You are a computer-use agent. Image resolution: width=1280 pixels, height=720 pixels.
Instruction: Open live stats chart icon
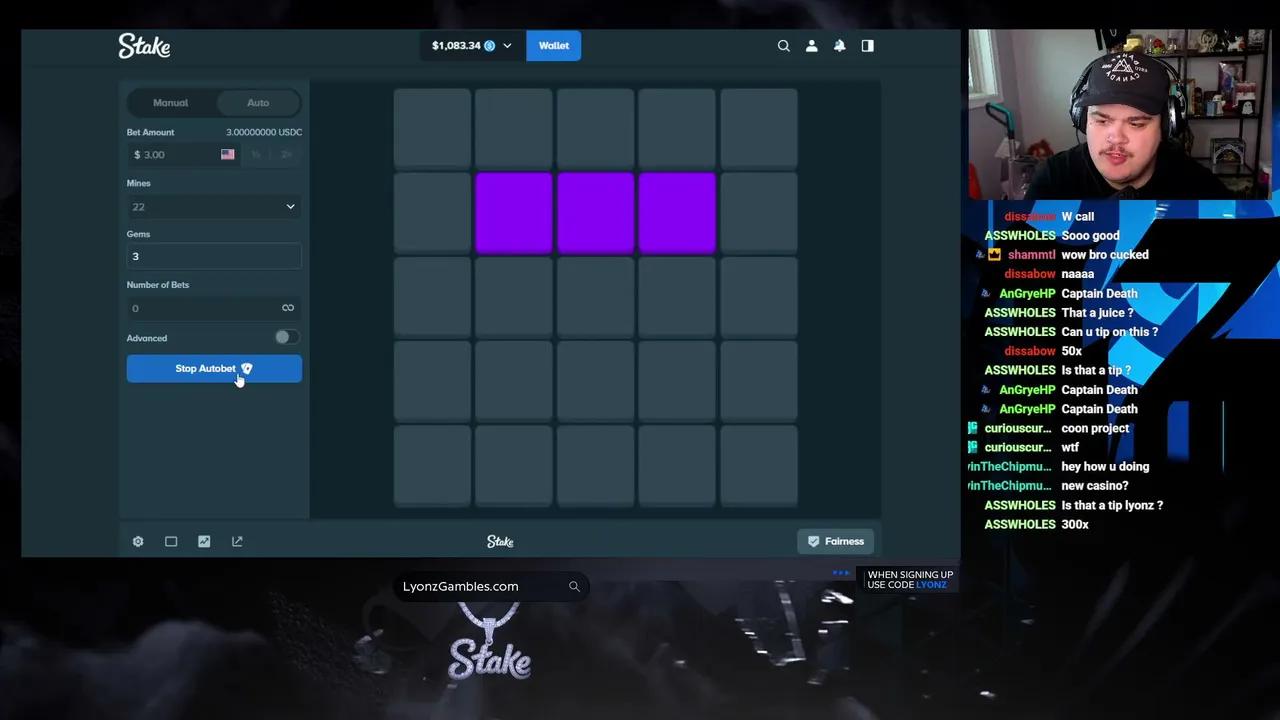click(x=204, y=541)
